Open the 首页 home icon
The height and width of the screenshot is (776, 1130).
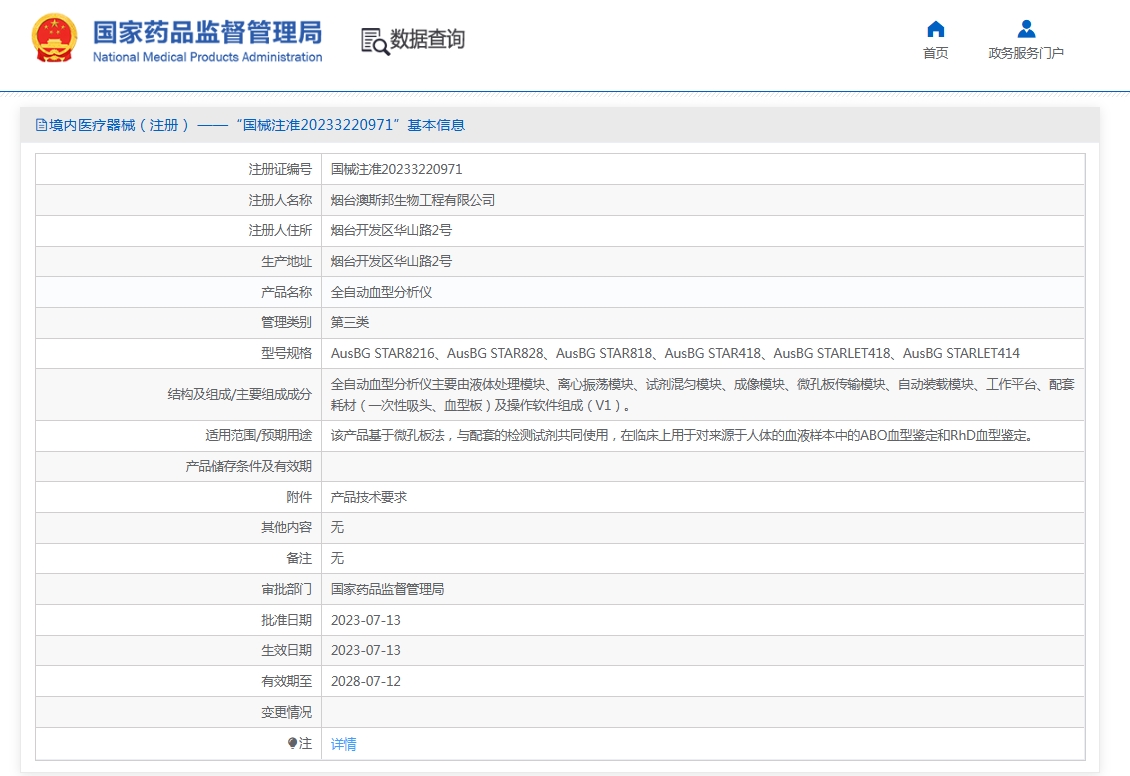pyautogui.click(x=935, y=29)
